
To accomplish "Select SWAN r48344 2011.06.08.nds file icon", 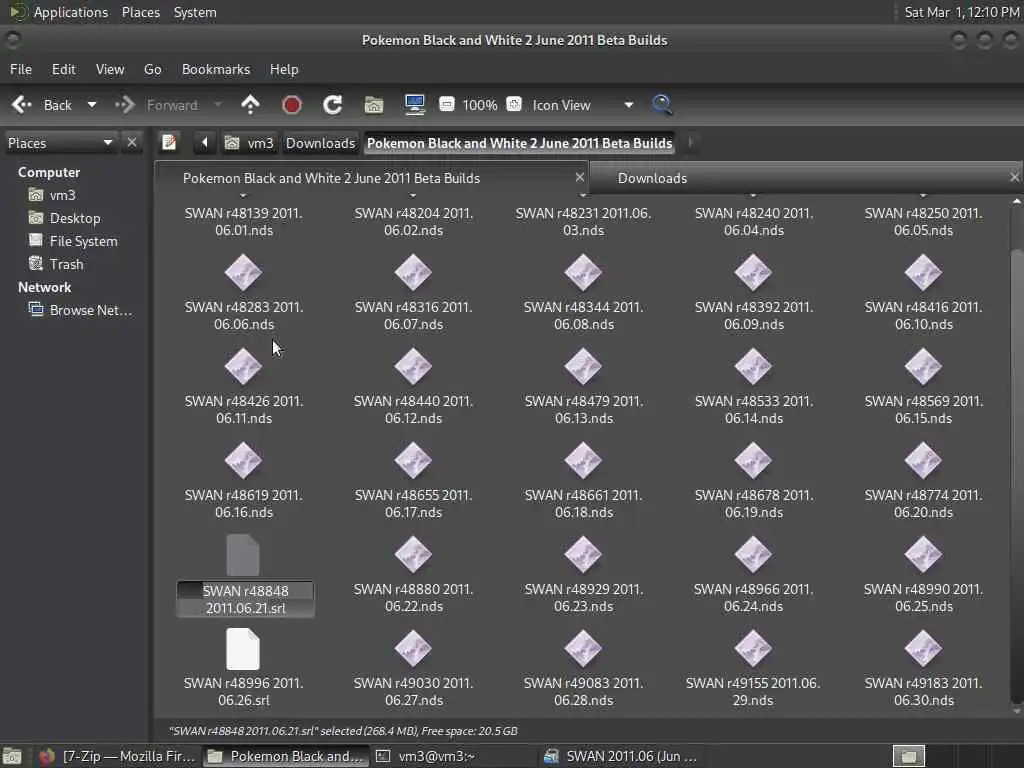I will (583, 272).
